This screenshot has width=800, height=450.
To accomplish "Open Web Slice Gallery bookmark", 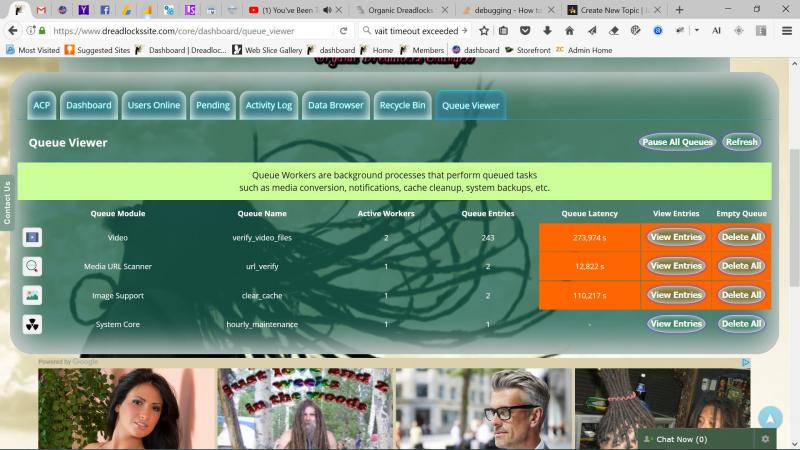I will pos(267,50).
